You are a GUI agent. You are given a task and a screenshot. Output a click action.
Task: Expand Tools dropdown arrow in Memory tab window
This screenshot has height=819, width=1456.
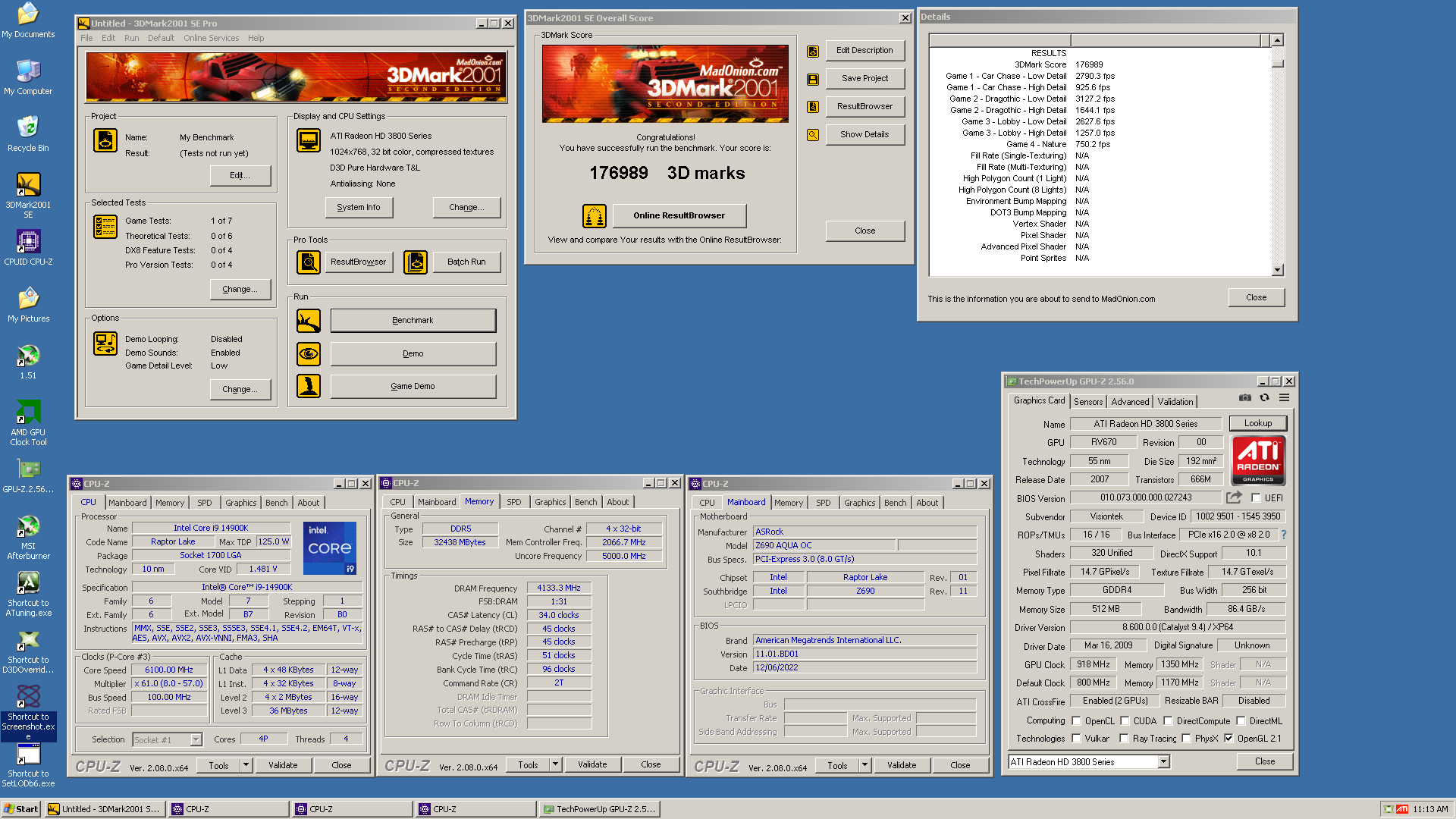555,764
